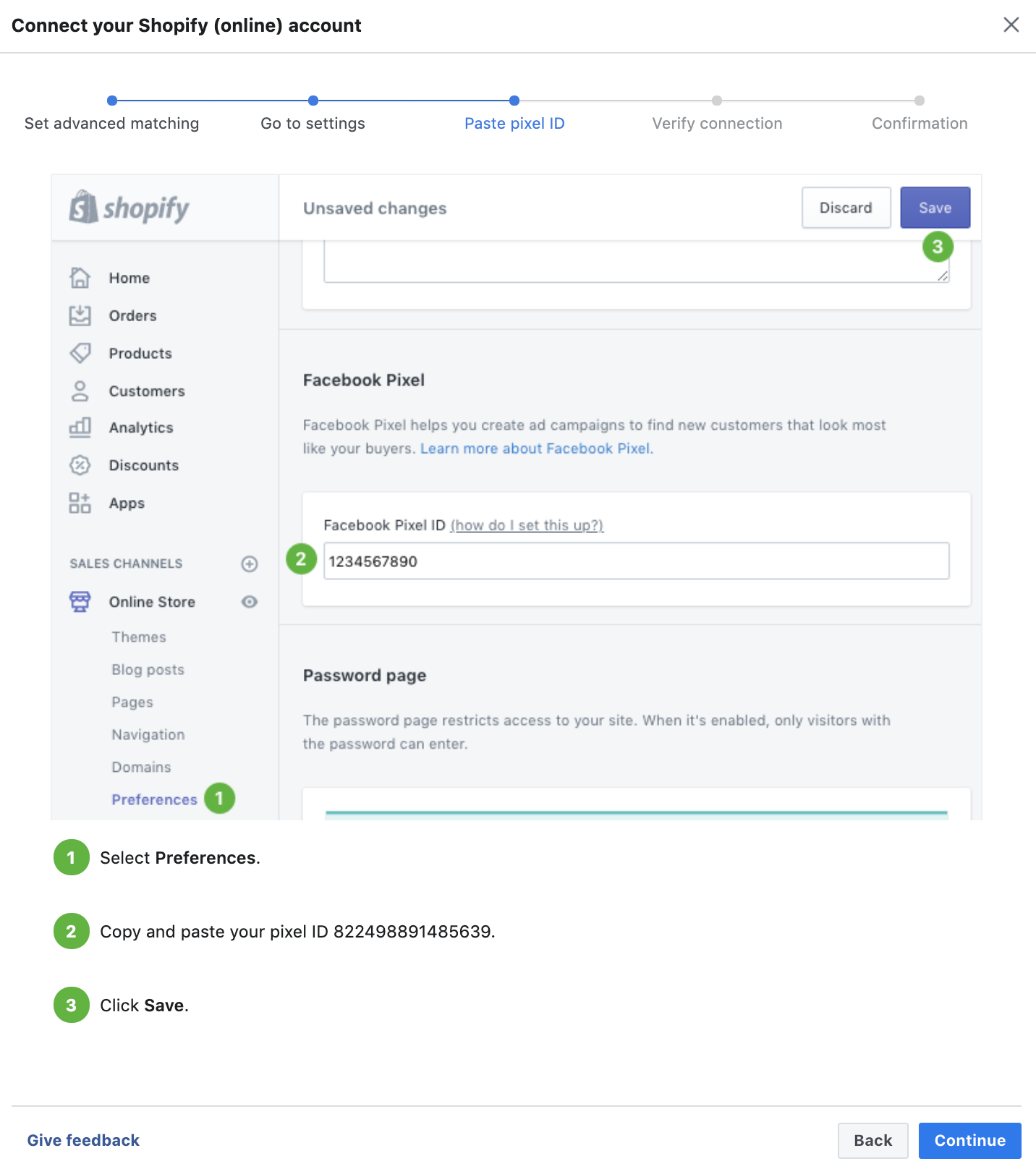
Task: Click the Password page heading
Action: (365, 676)
